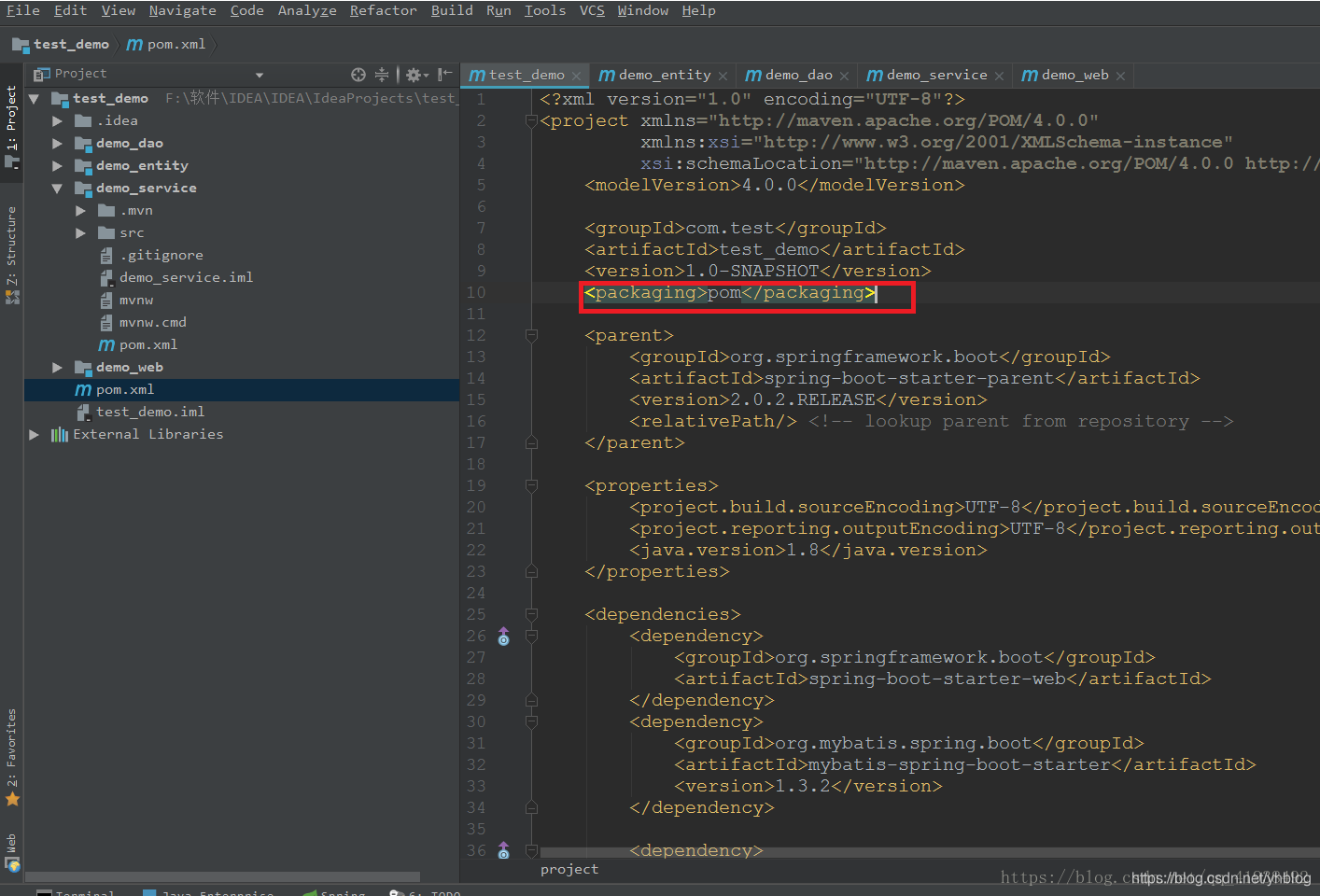Click the gutter override icon on line 36

504,850
